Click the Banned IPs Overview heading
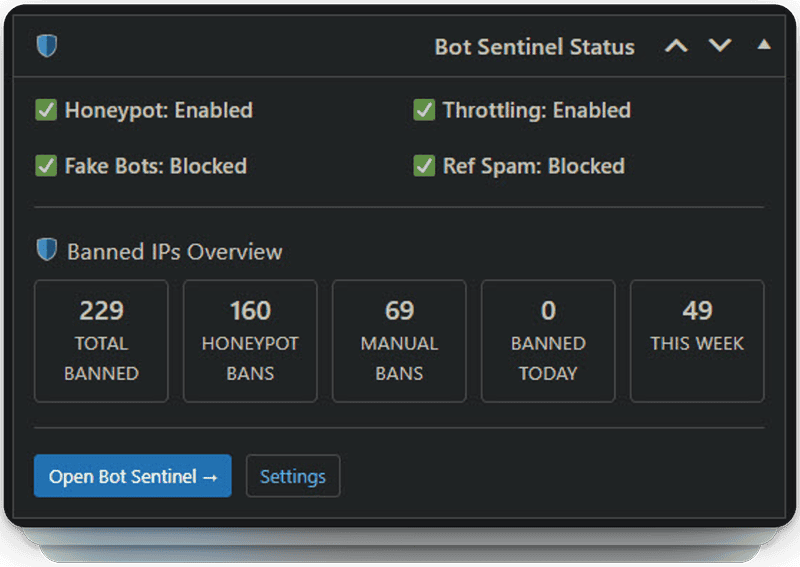 (174, 252)
